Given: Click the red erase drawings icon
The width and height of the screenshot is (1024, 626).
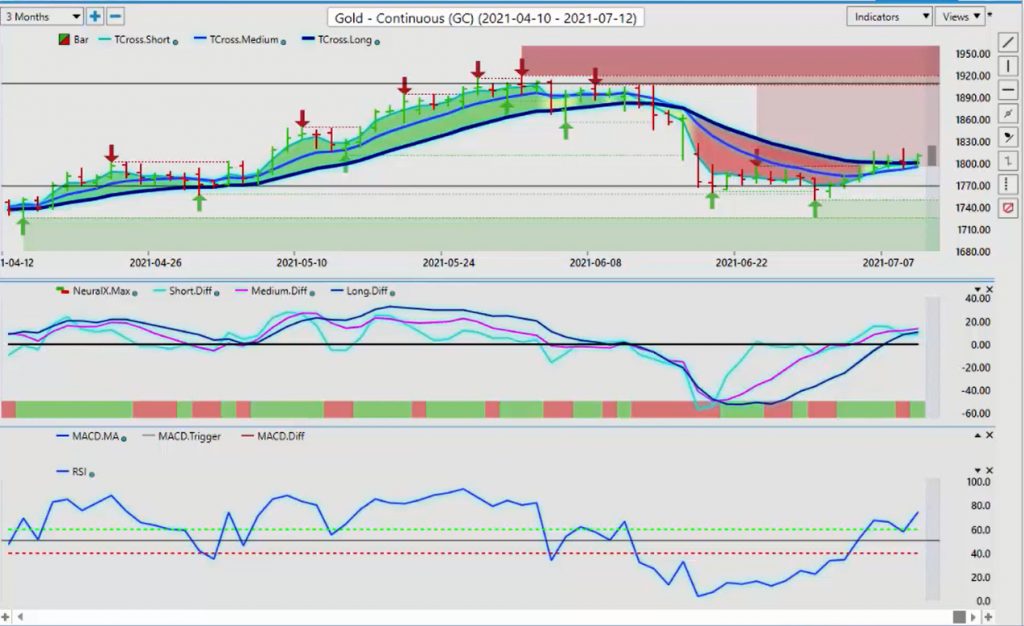Looking at the screenshot, I should pos(1008,208).
